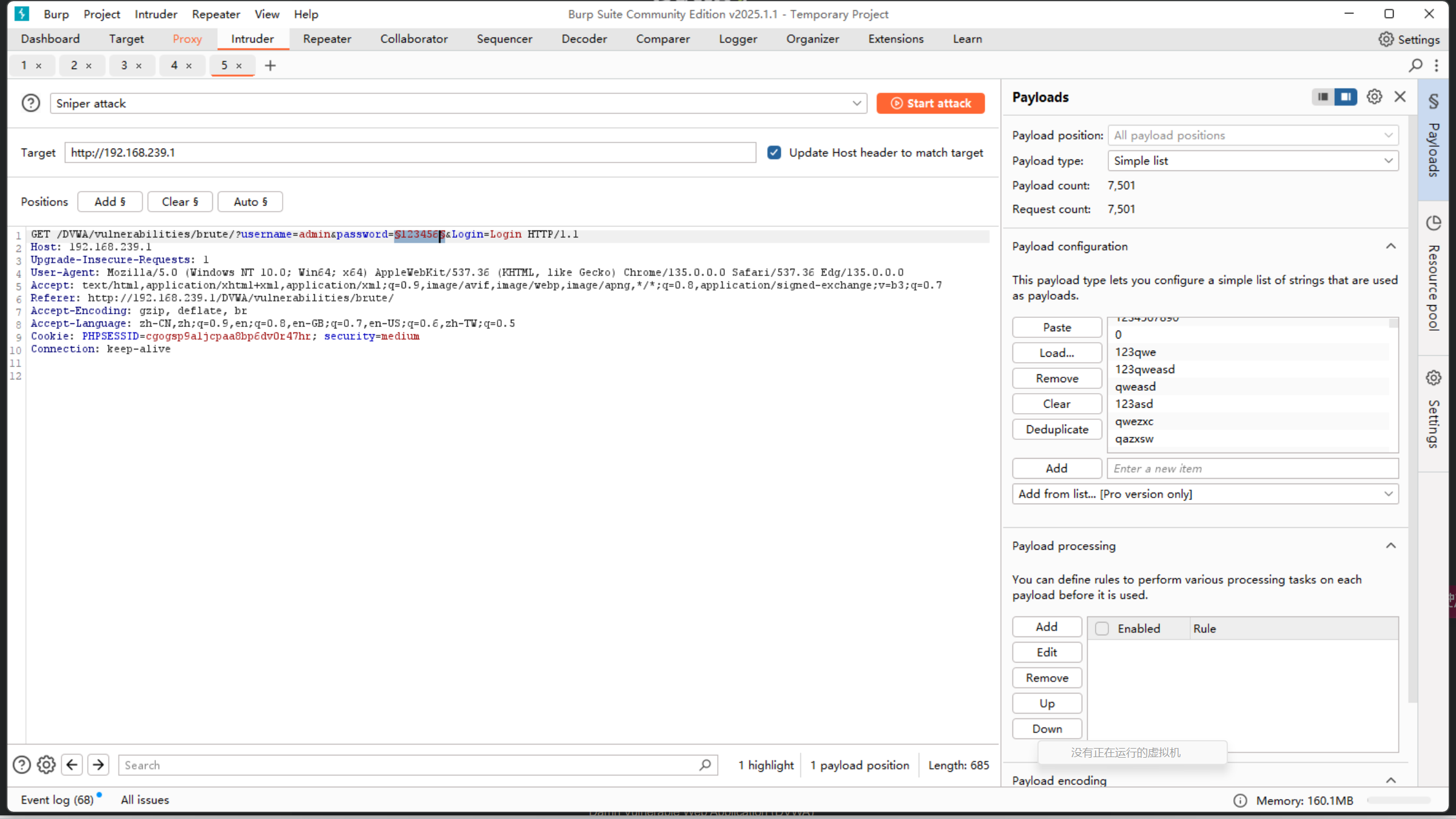The image size is (1456, 819).
Task: Click editor help icon at bottom left
Action: point(22,765)
